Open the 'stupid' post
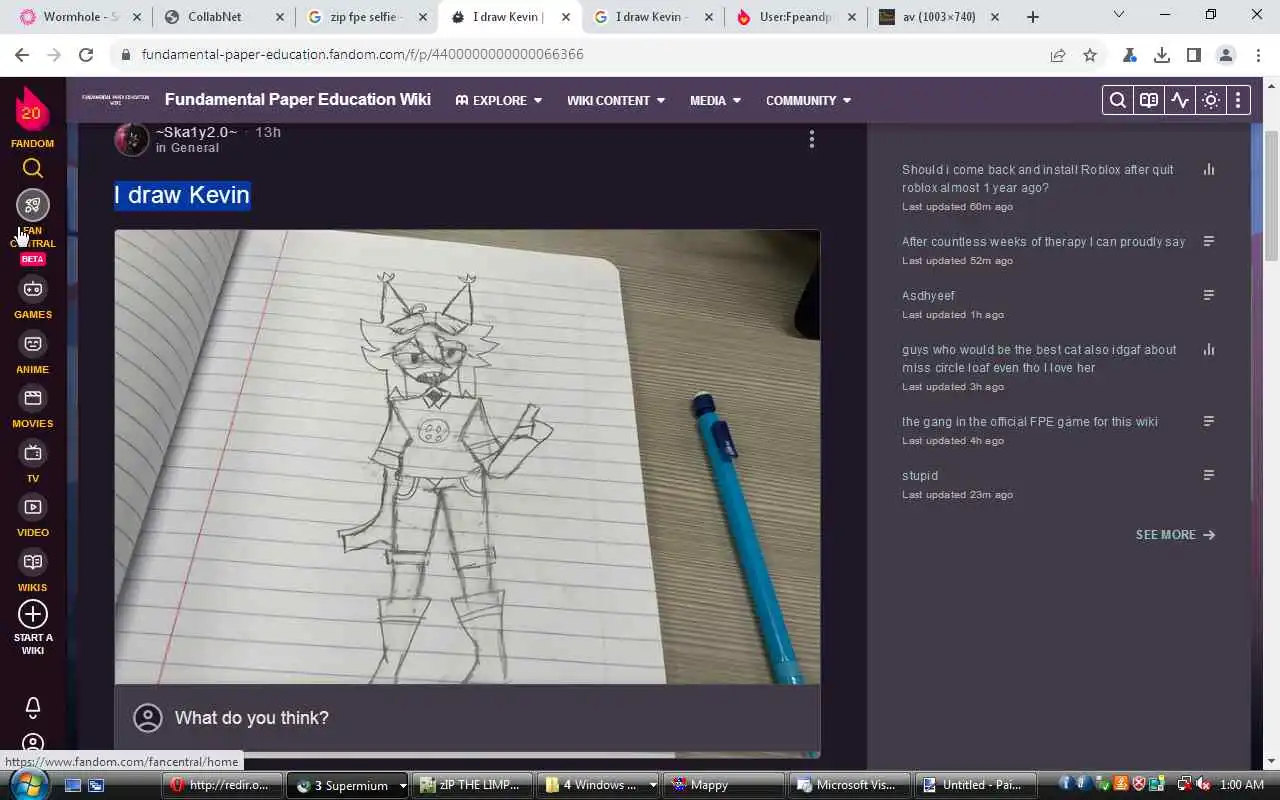The width and height of the screenshot is (1280, 800). [x=920, y=476]
